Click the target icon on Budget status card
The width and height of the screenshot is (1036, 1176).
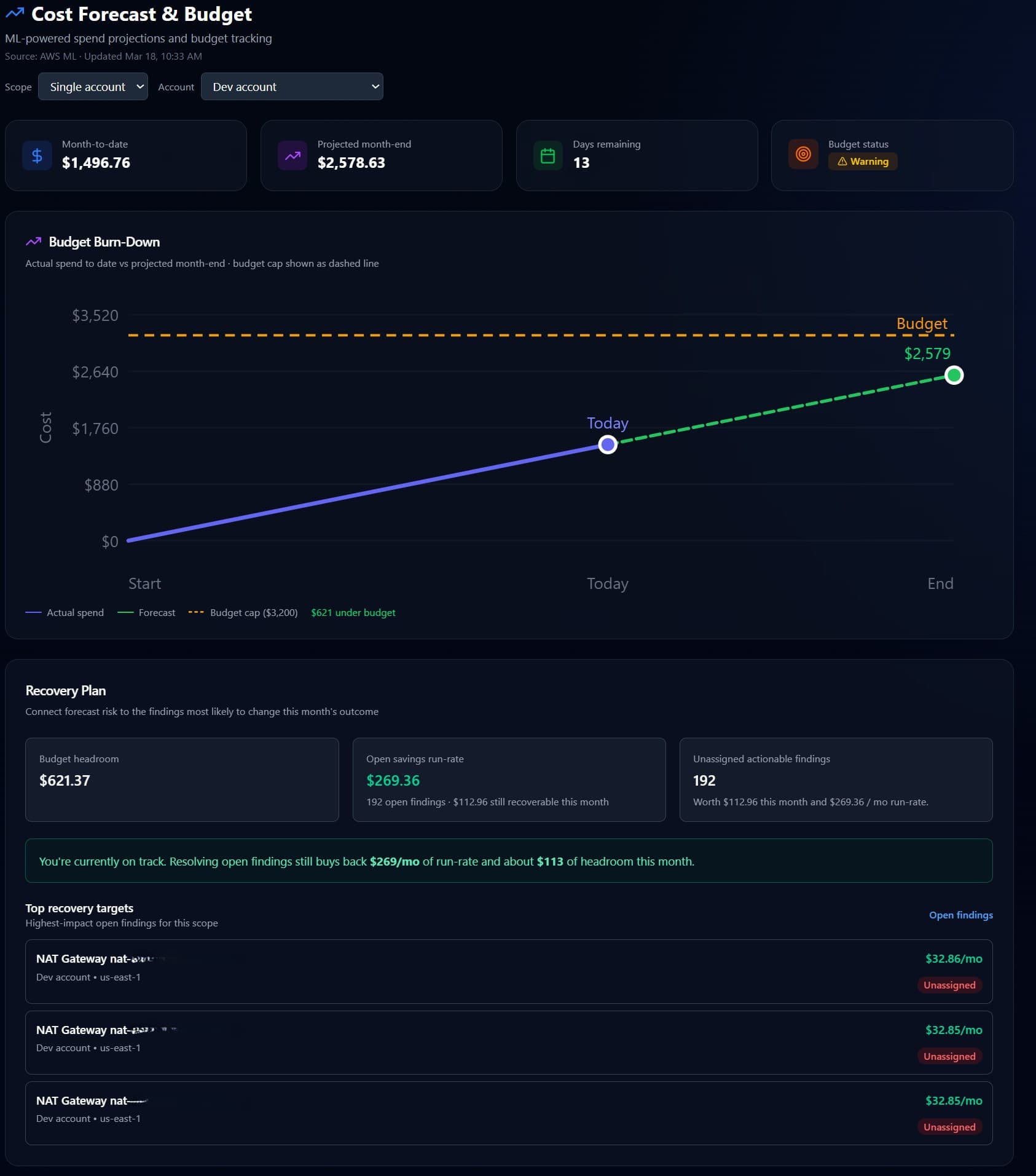pos(804,154)
